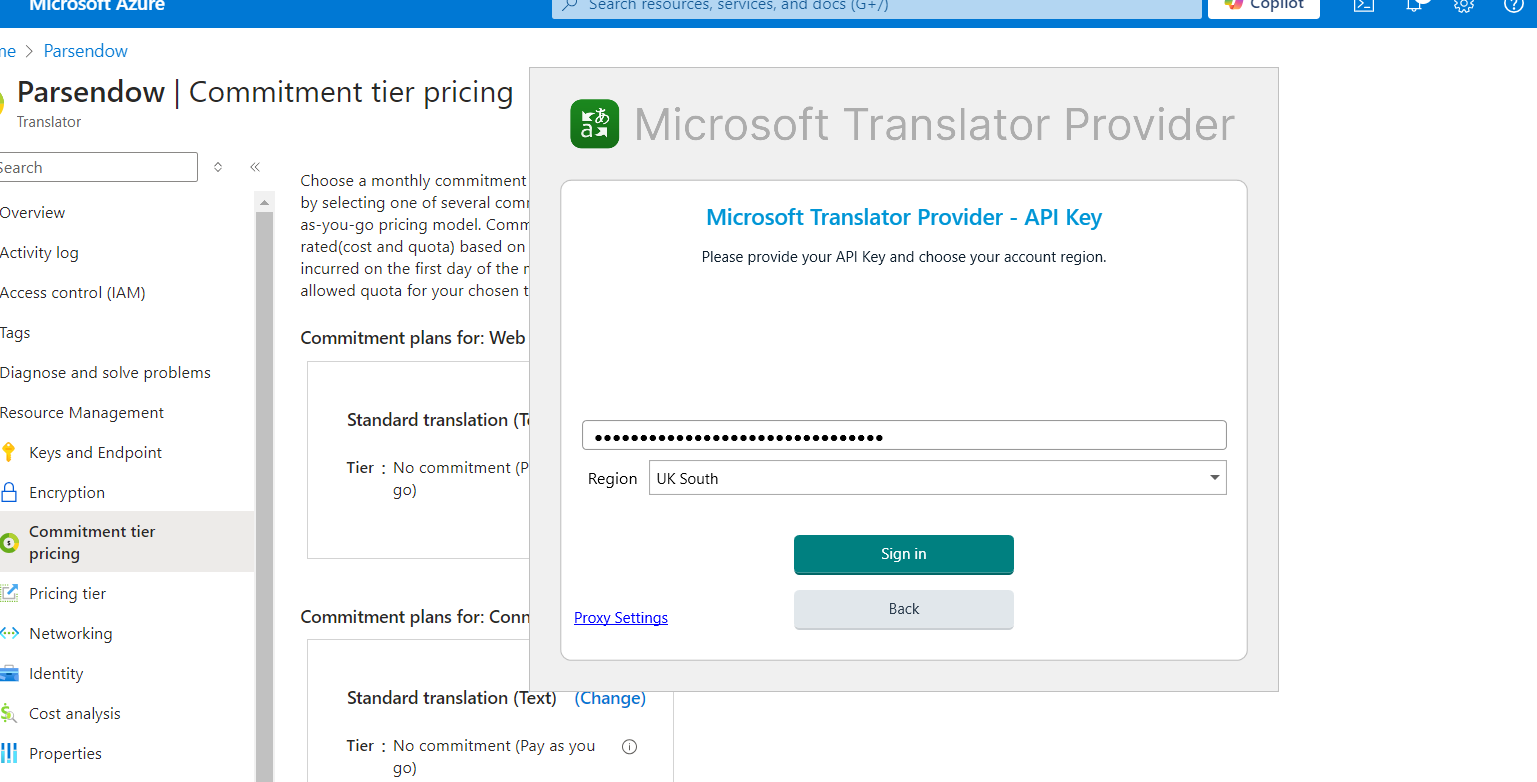Click sidebar scrollbar up arrow

point(265,203)
